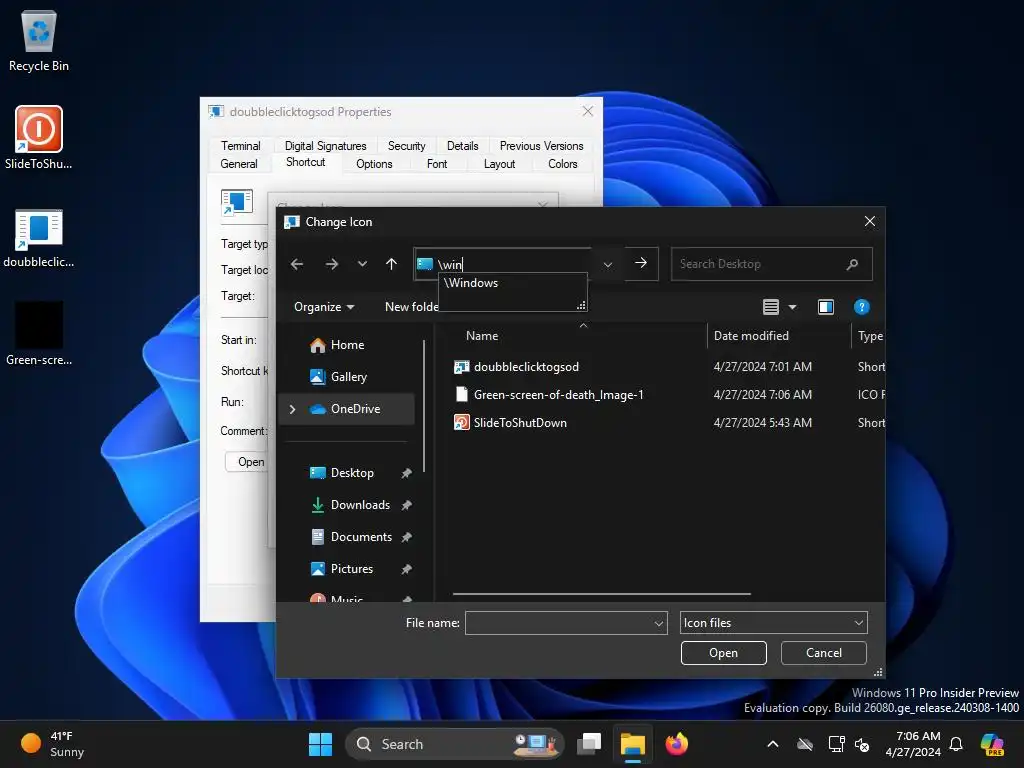Unpin Desktop using its pin icon
This screenshot has width=1024, height=768.
click(406, 473)
